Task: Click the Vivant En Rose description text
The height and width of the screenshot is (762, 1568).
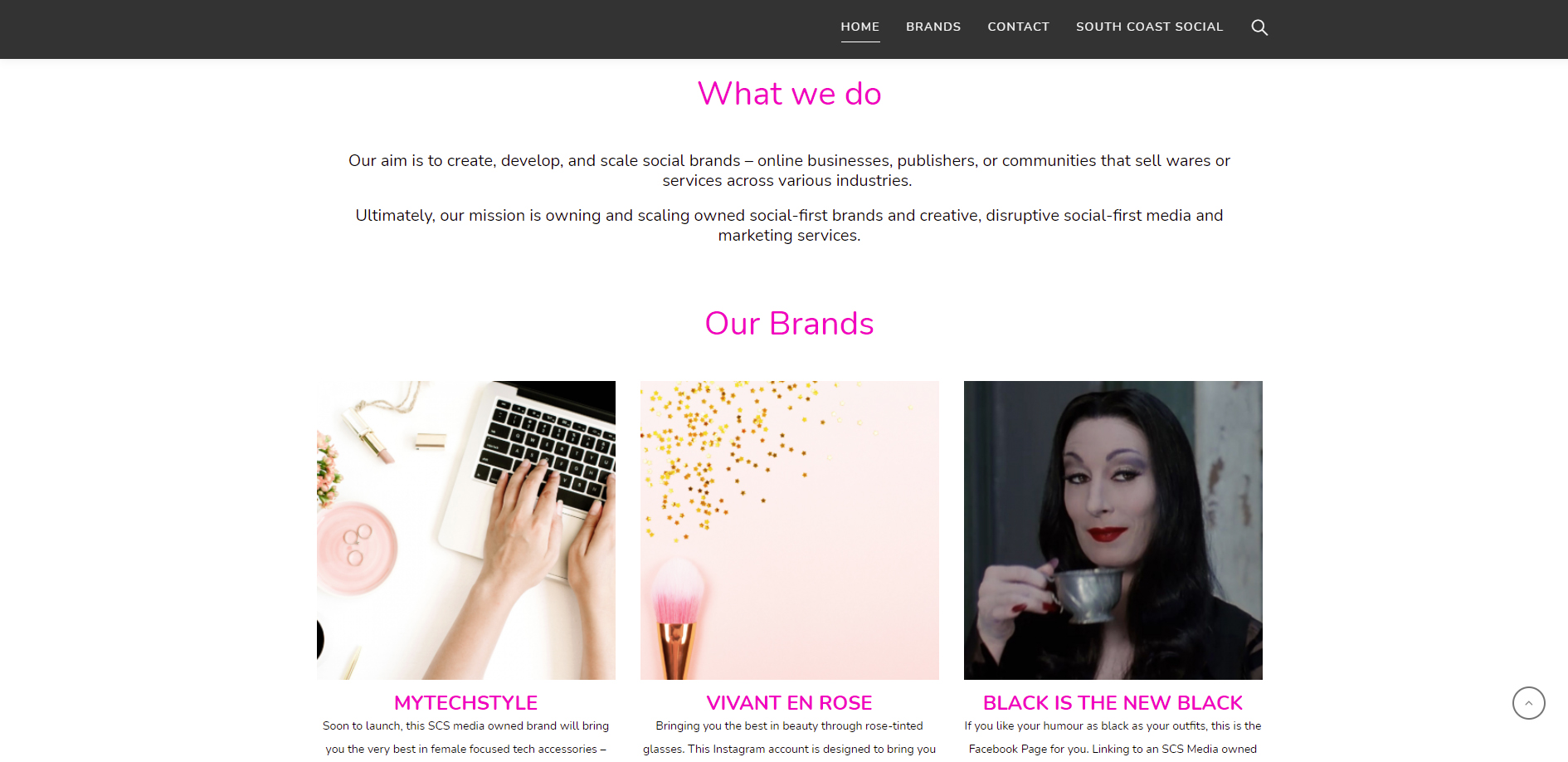Action: (x=790, y=738)
